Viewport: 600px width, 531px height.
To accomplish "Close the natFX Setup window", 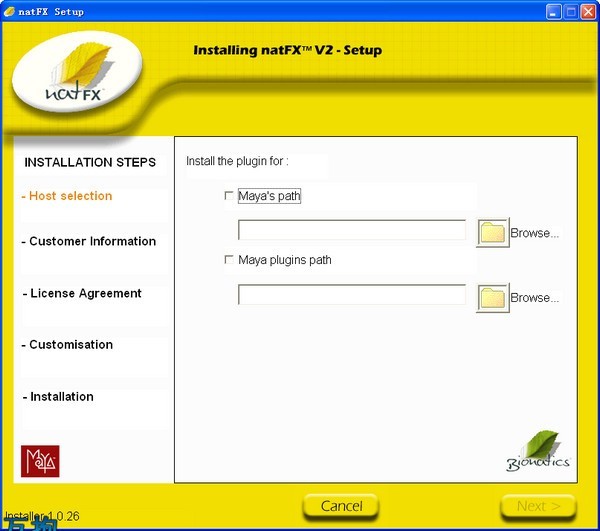I will click(587, 11).
